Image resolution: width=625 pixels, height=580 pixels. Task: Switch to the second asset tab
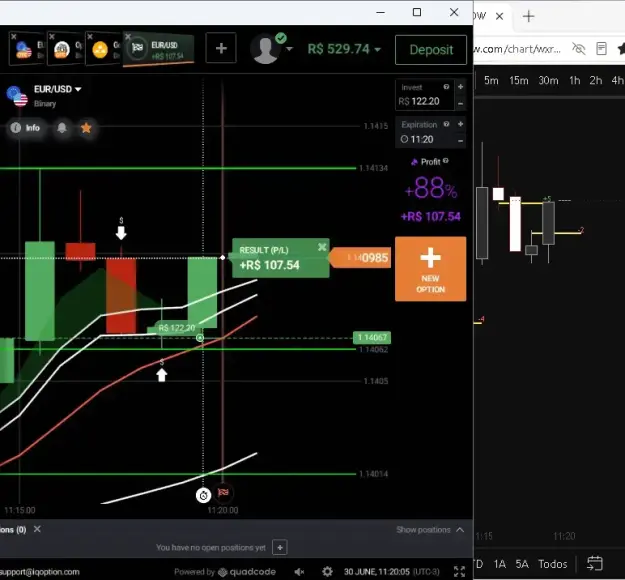65,49
